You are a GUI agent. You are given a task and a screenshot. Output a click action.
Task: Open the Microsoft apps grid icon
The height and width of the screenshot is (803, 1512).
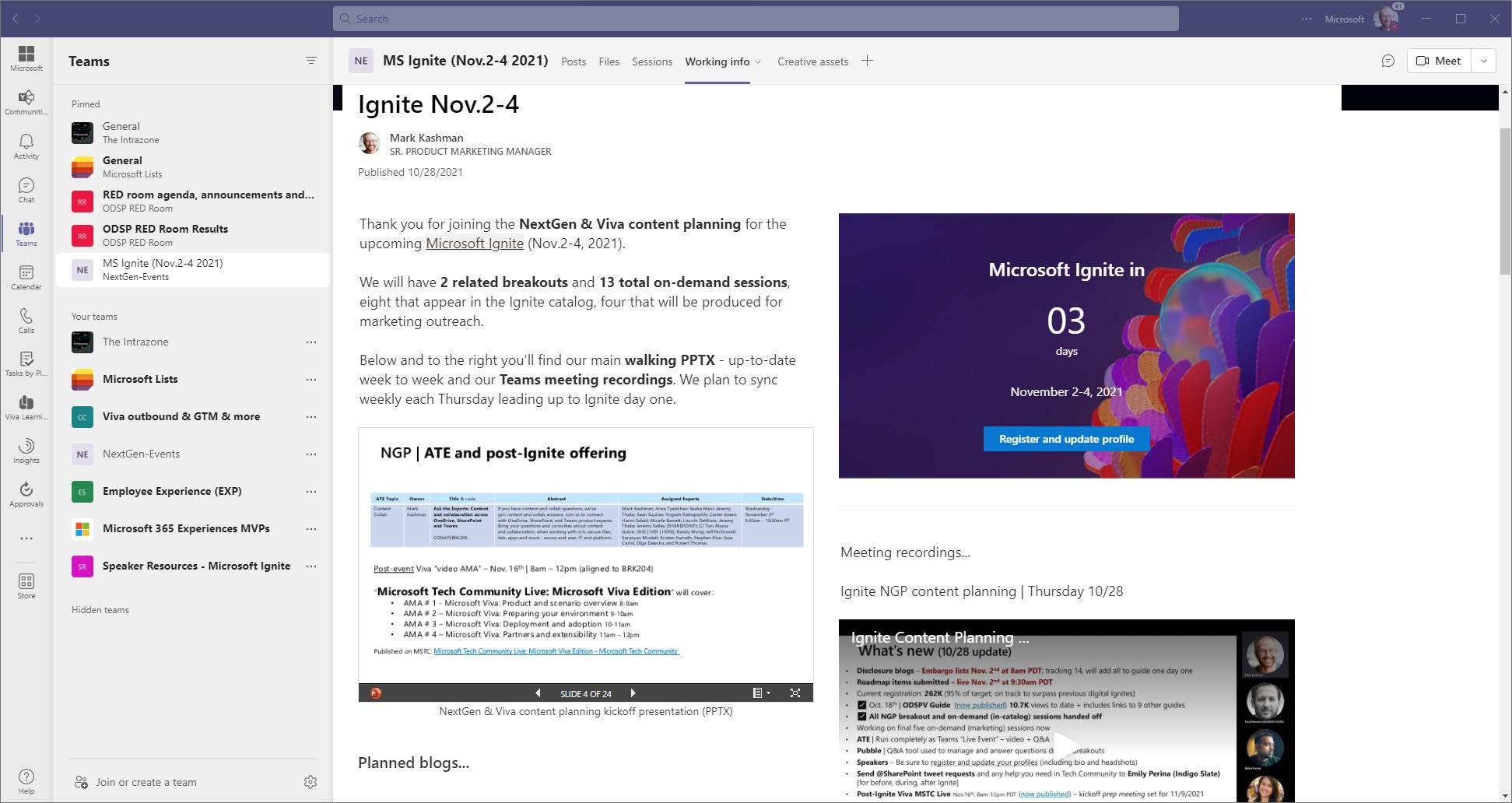click(26, 58)
